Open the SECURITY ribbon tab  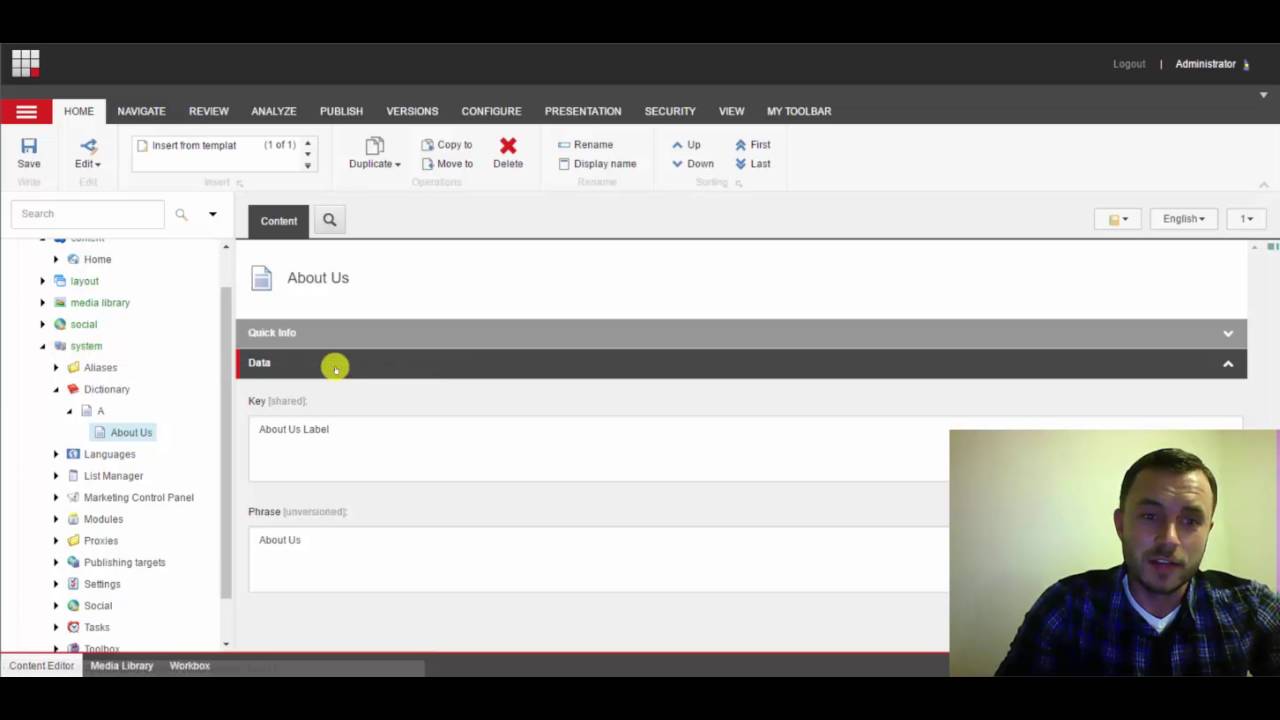pyautogui.click(x=670, y=111)
